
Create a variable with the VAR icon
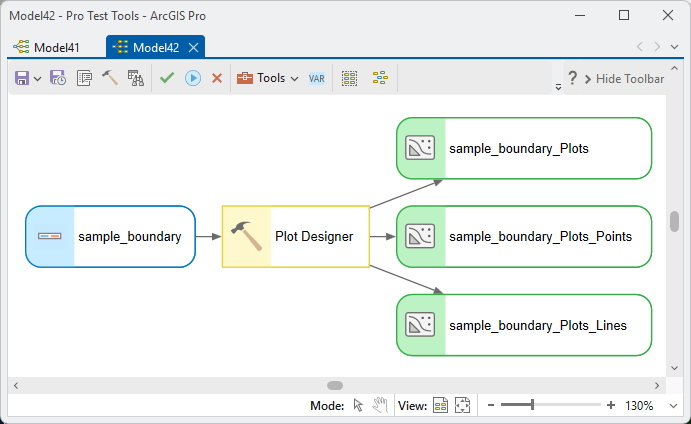click(x=316, y=78)
